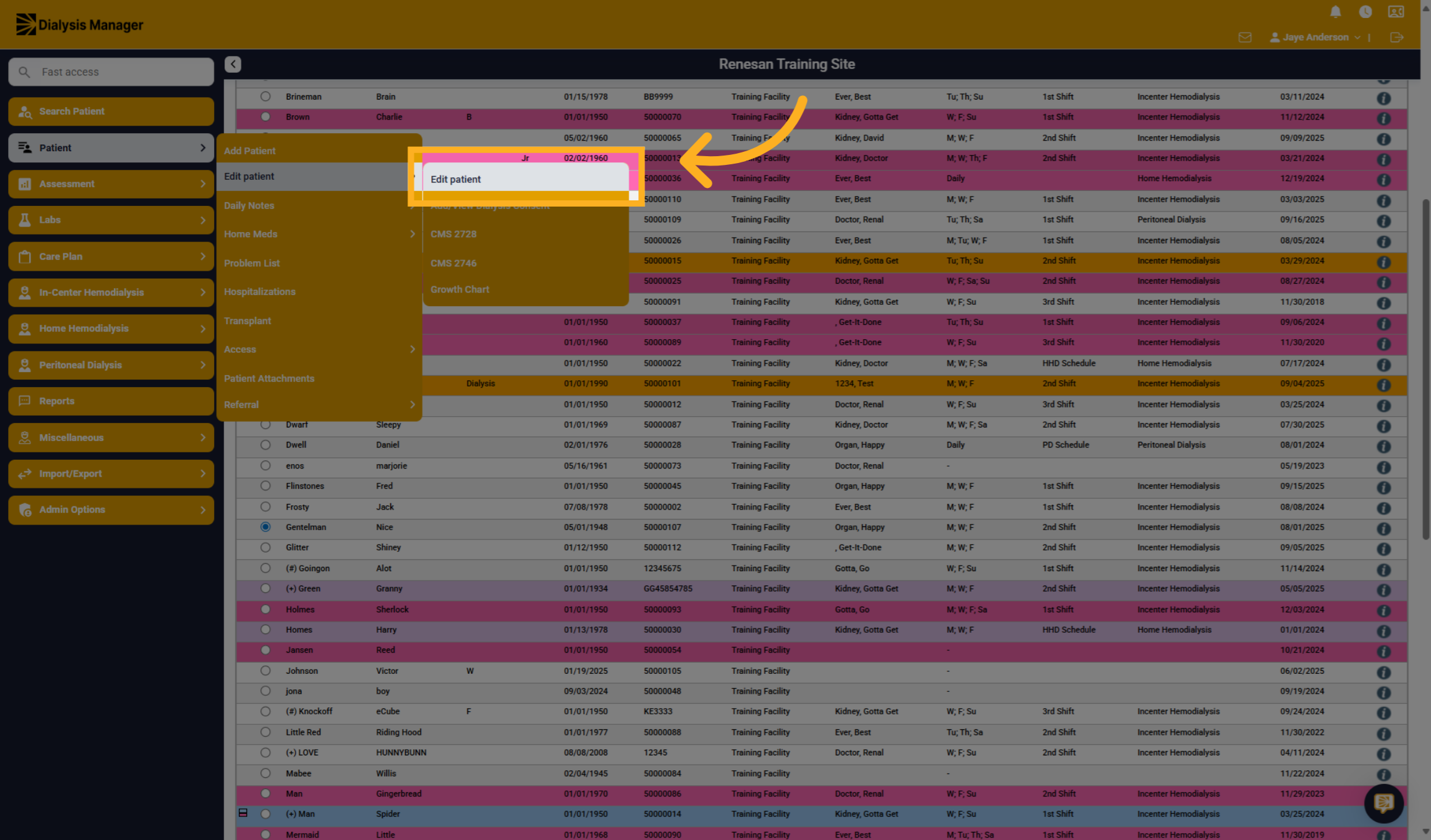Open the Reports sidebar button
The image size is (1431, 840).
tap(111, 401)
